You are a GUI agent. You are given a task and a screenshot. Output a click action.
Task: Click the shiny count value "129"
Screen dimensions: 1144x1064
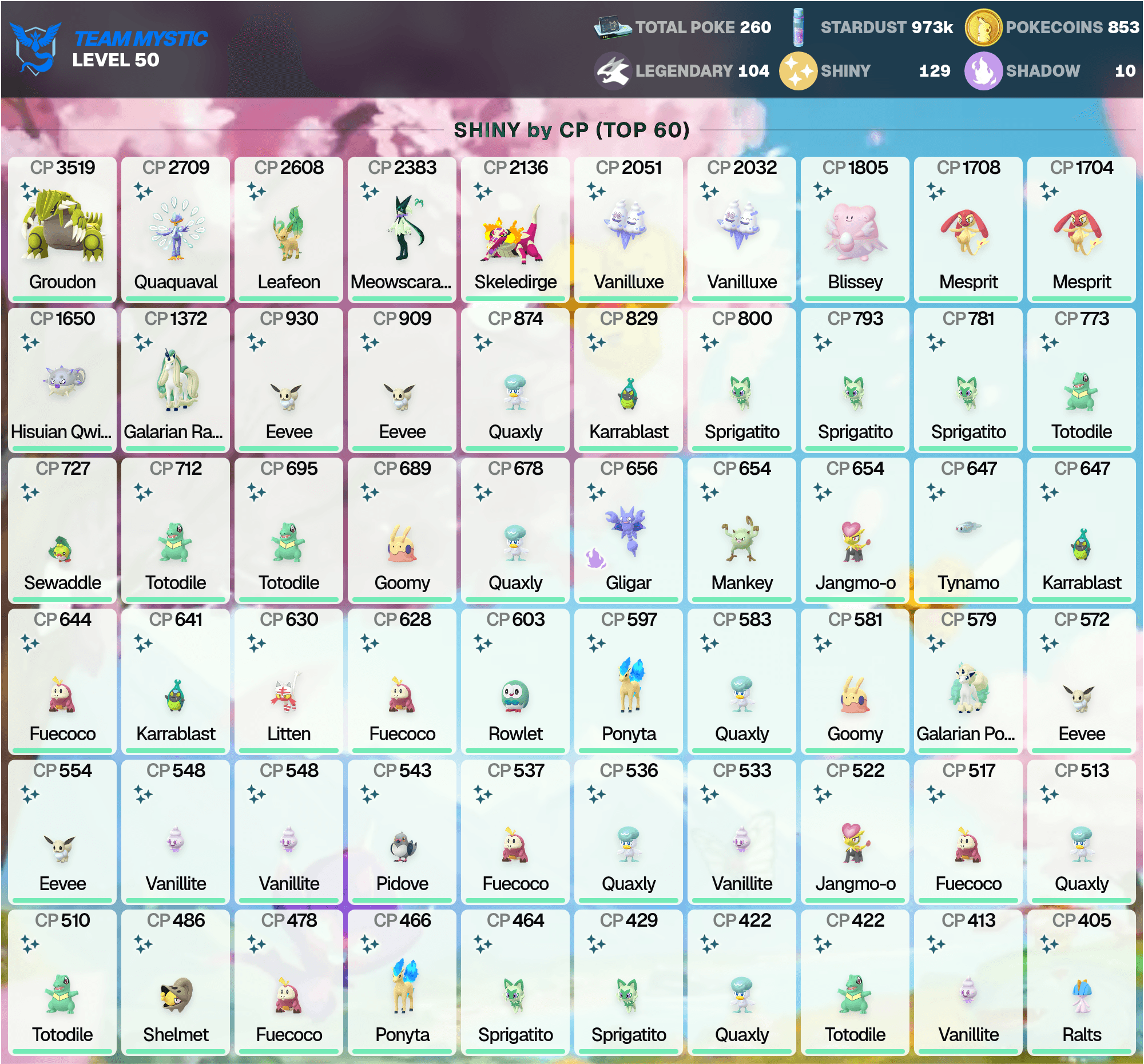[x=935, y=71]
